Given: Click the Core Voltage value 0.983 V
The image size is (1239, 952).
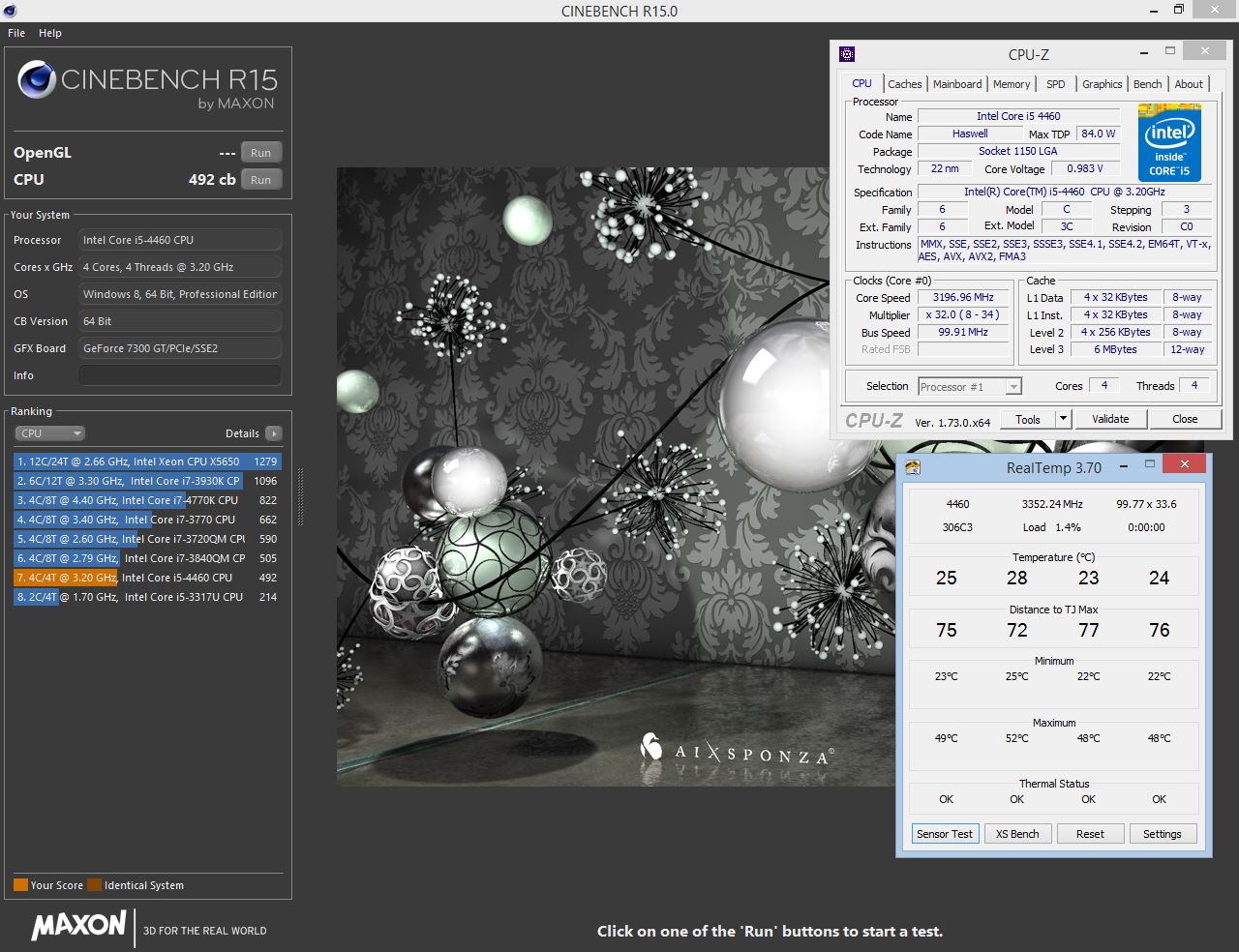Looking at the screenshot, I should click(1085, 168).
